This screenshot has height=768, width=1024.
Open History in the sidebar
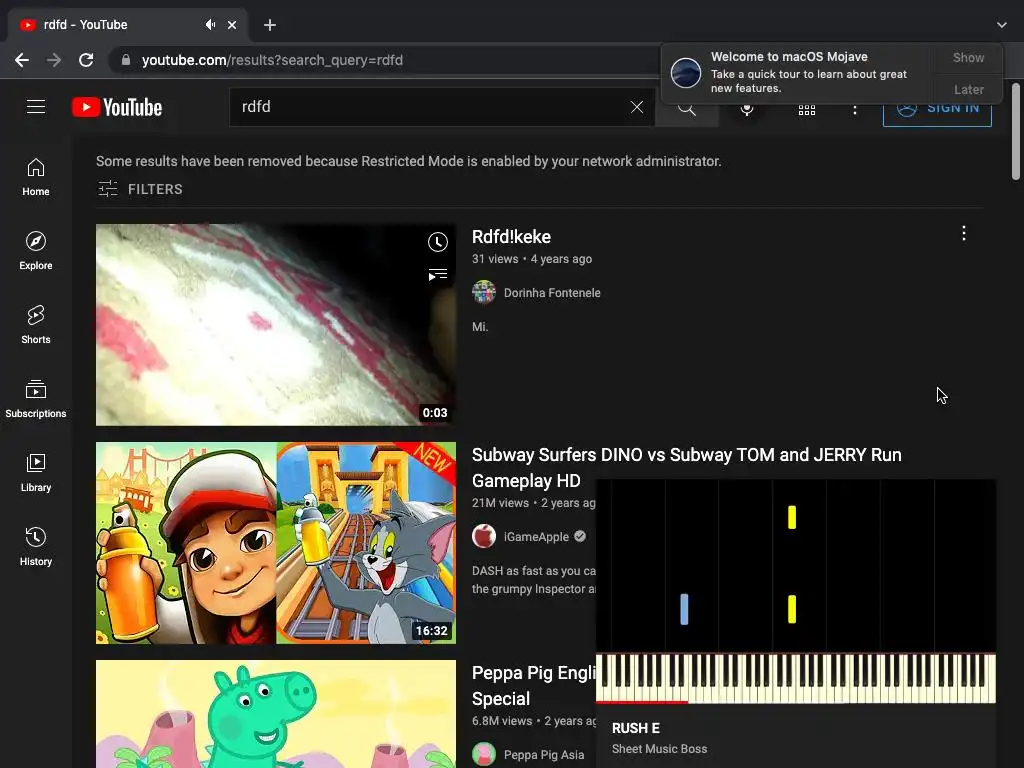coord(36,547)
